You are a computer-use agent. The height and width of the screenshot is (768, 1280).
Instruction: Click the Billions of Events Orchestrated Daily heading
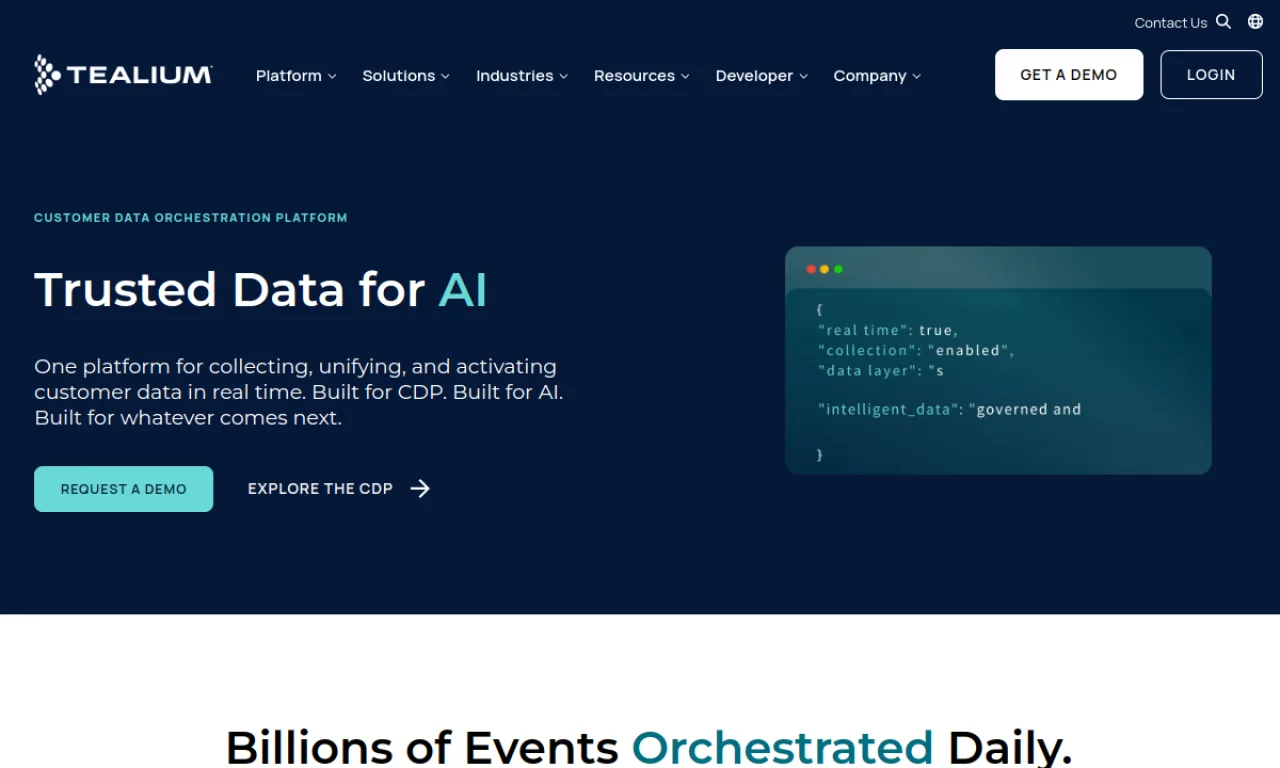pos(649,747)
